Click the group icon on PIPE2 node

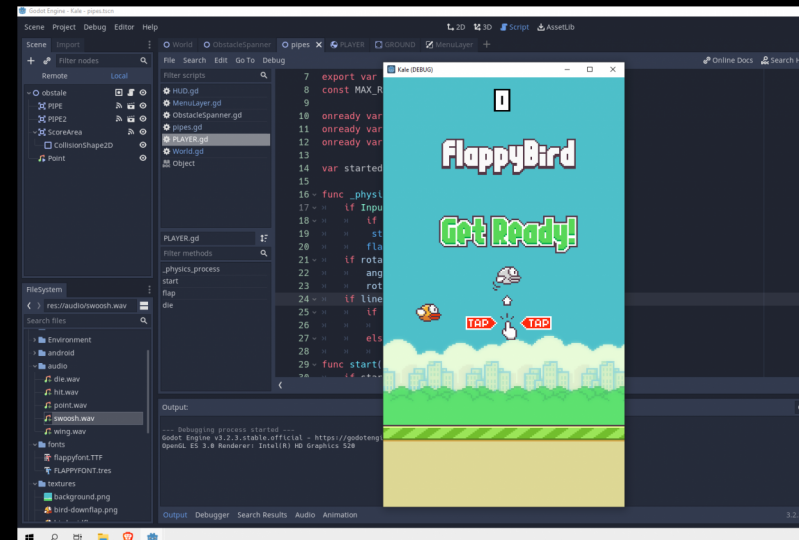131,119
